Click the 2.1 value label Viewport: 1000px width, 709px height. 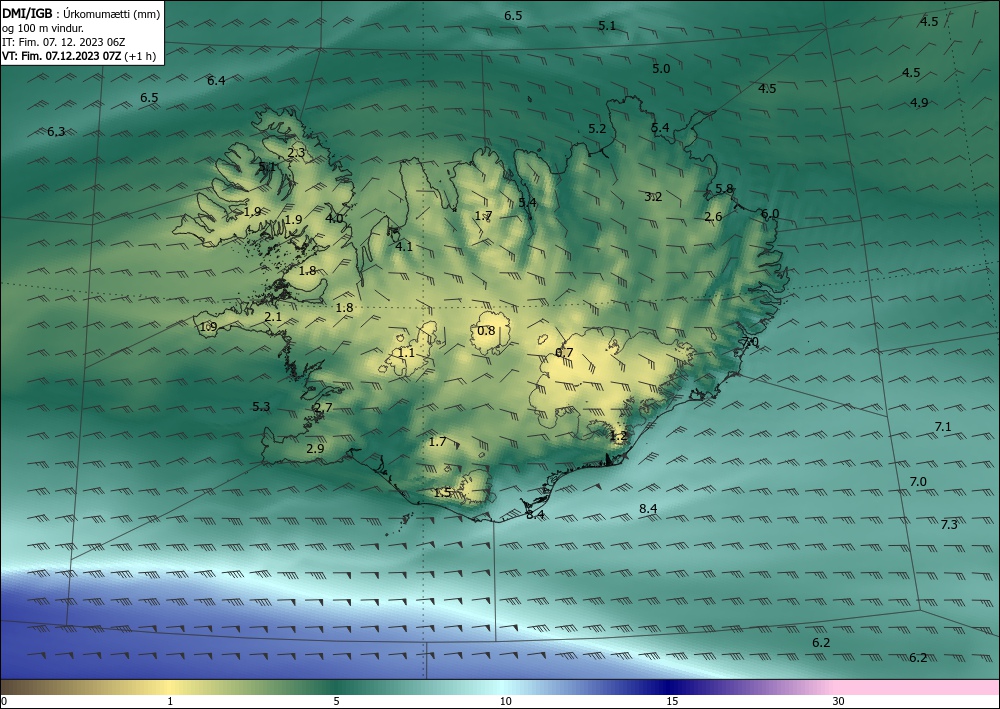click(x=273, y=317)
